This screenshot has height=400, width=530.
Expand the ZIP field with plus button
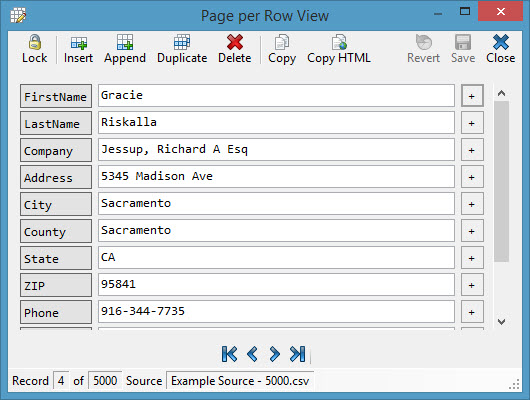click(472, 285)
